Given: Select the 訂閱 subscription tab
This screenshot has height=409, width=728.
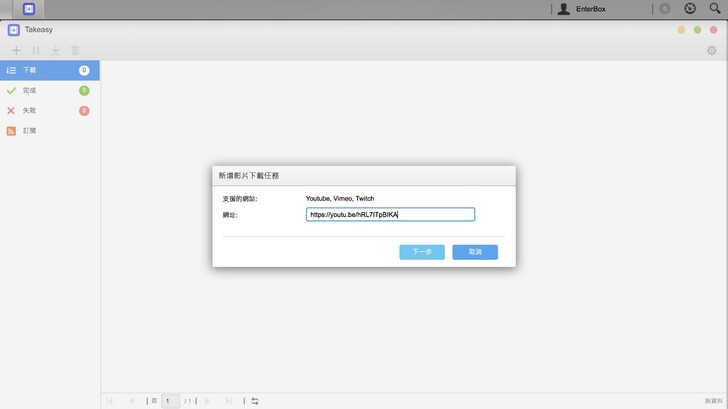Looking at the screenshot, I should pyautogui.click(x=50, y=131).
